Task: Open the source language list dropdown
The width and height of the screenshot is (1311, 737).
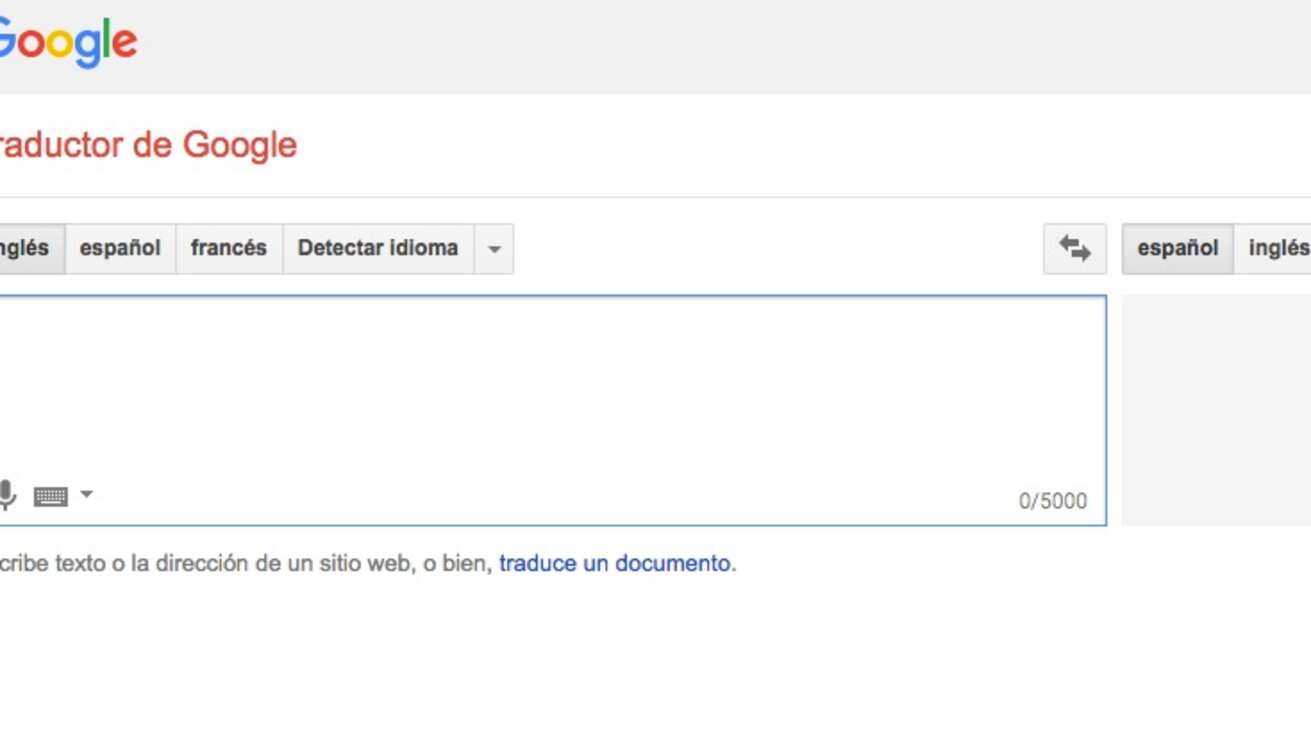Action: pyautogui.click(x=494, y=249)
